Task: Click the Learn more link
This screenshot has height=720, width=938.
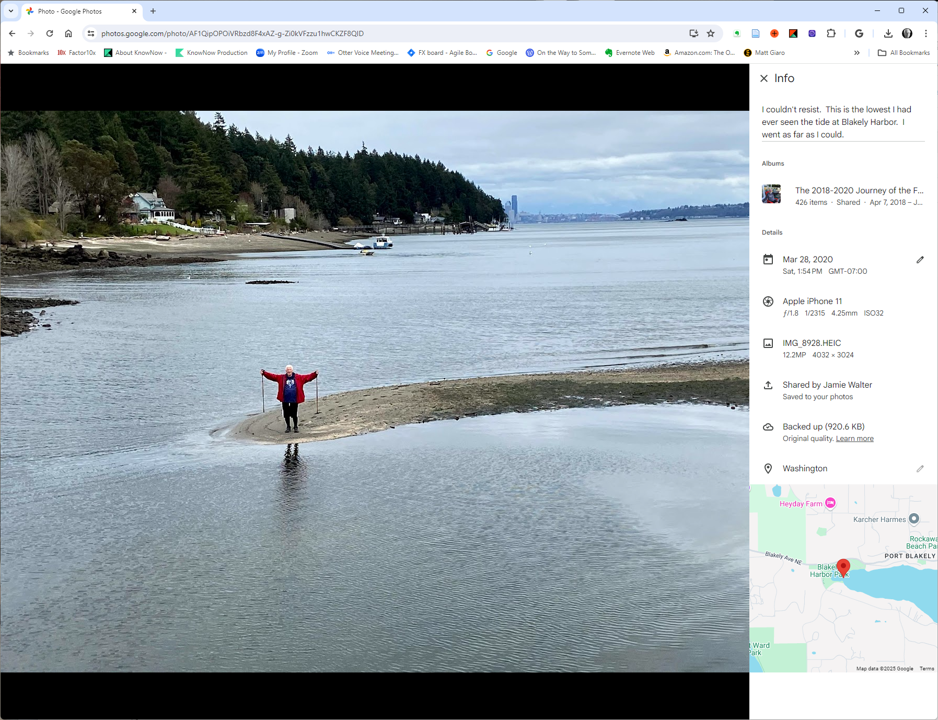Action: point(854,439)
